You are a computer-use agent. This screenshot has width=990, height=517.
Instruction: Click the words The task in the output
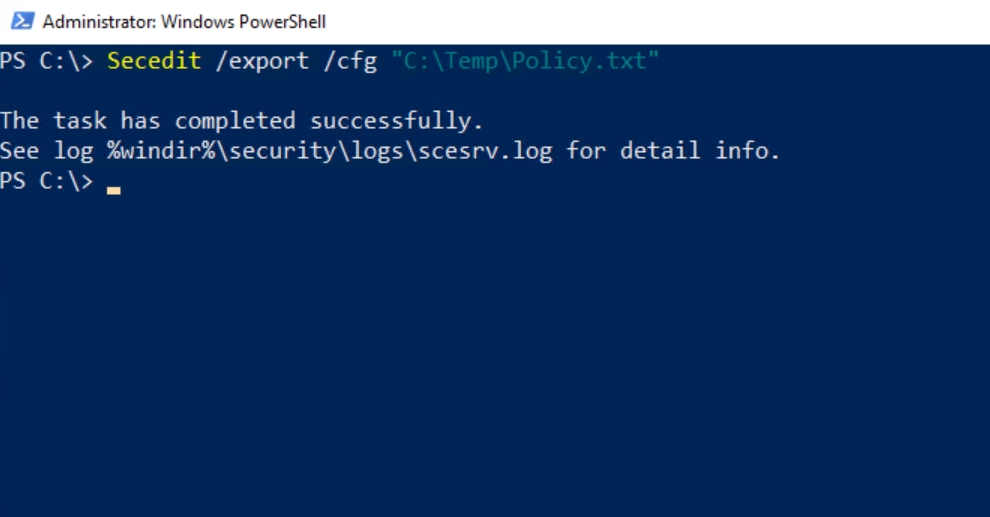point(54,121)
